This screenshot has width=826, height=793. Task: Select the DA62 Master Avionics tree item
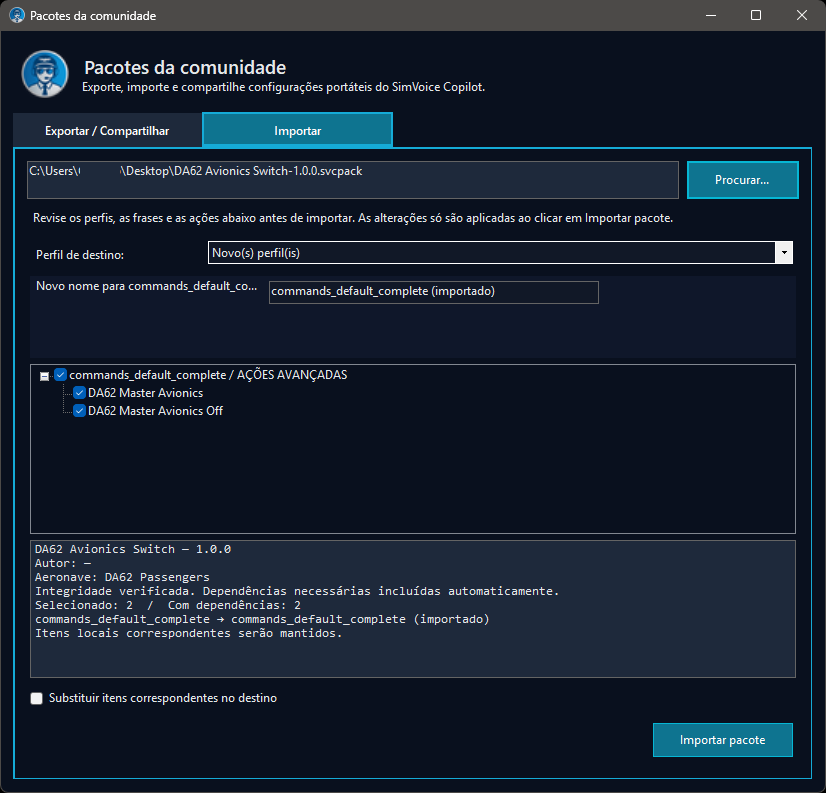point(145,393)
